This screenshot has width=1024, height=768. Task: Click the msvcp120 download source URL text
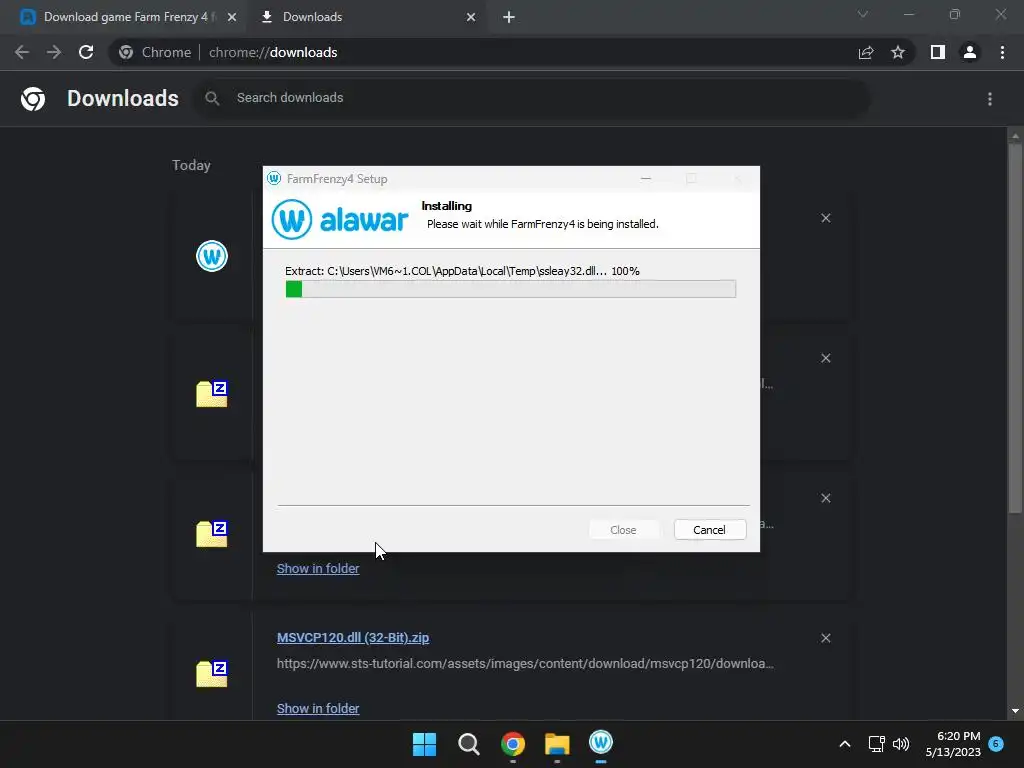click(x=525, y=664)
